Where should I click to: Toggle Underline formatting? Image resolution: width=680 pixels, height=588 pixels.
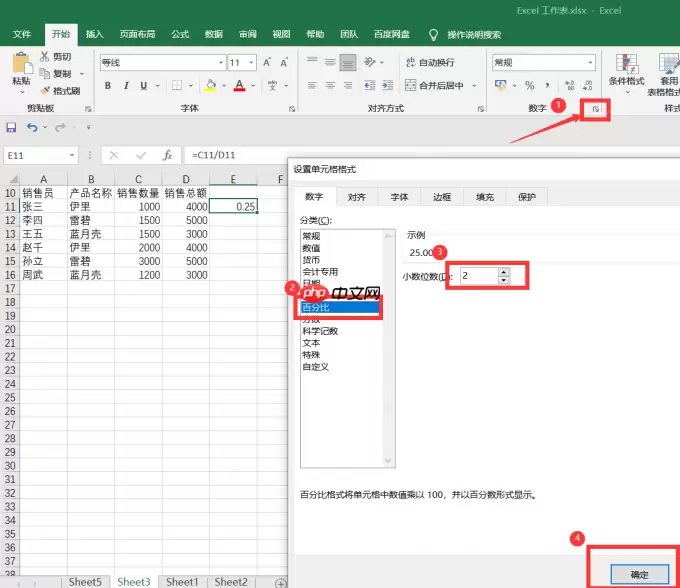(144, 85)
